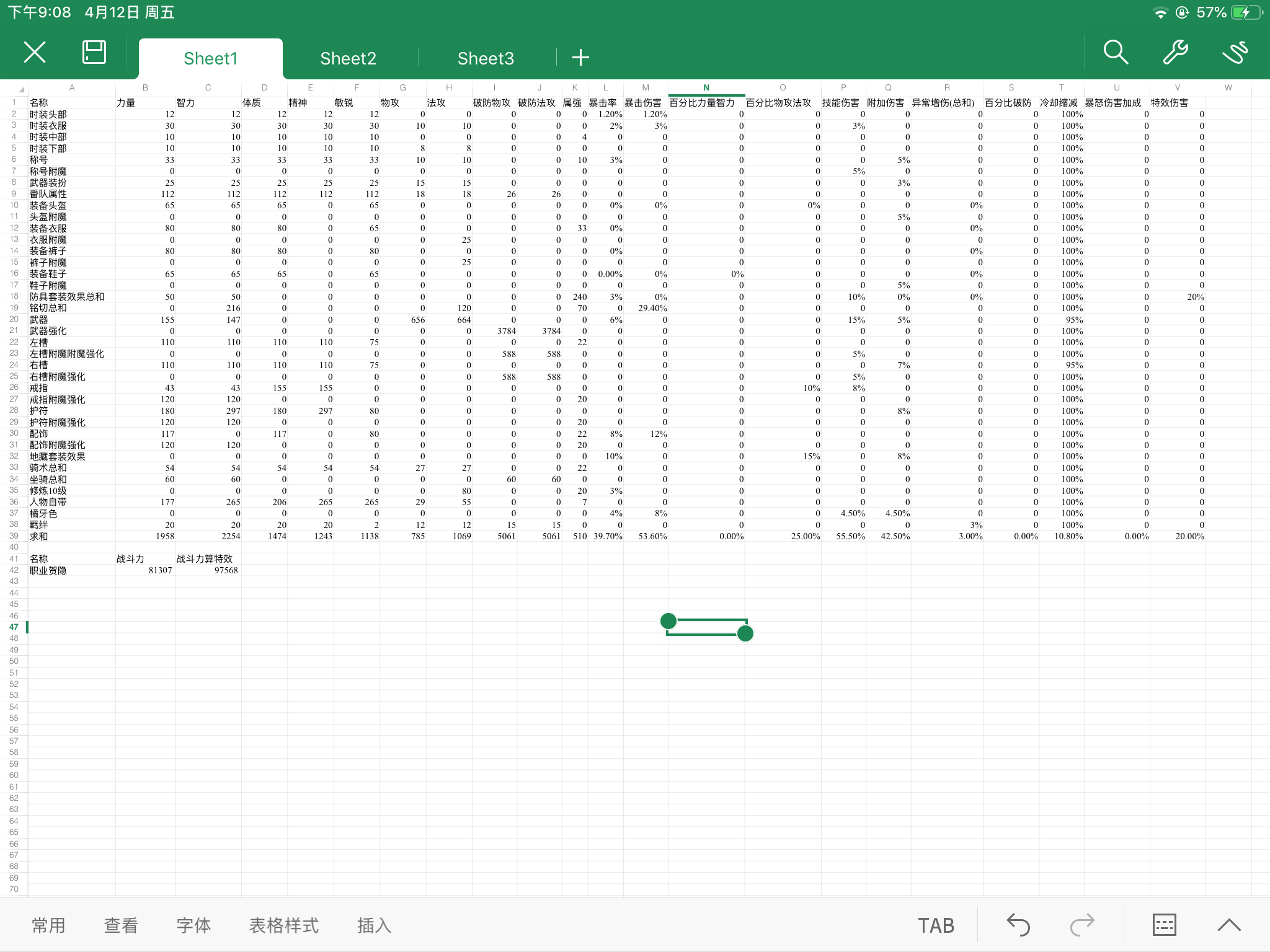
Task: Select the row 47 header
Action: (14, 627)
